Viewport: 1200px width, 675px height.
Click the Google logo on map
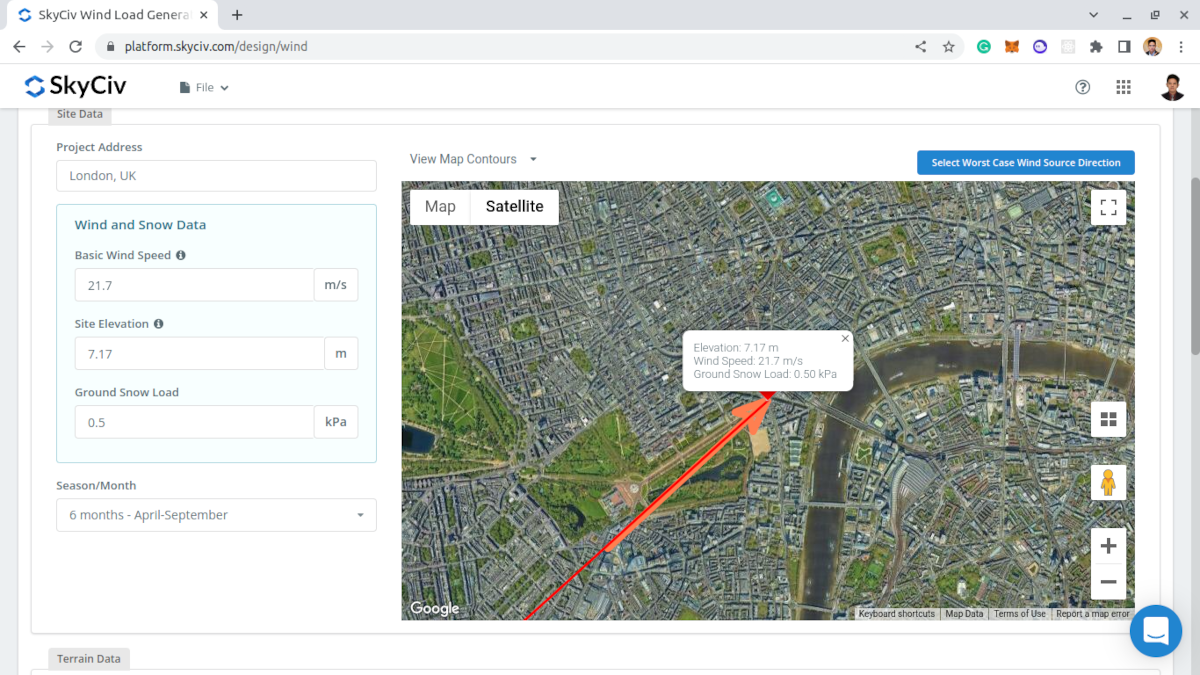click(x=435, y=608)
